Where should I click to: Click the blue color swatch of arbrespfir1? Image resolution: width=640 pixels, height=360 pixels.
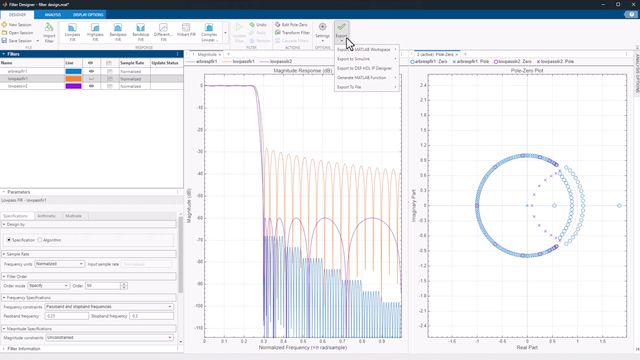pyautogui.click(x=73, y=71)
